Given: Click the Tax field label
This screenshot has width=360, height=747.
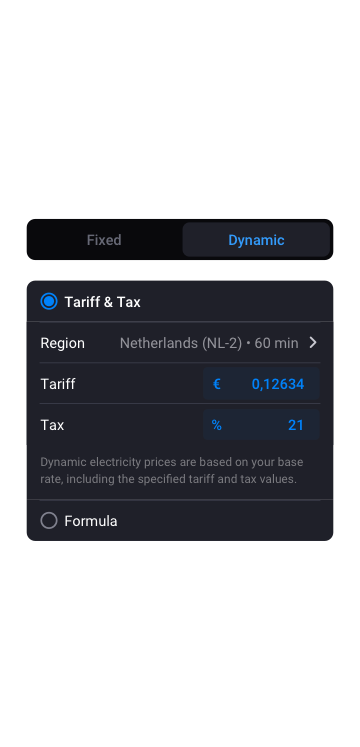Looking at the screenshot, I should click(52, 425).
